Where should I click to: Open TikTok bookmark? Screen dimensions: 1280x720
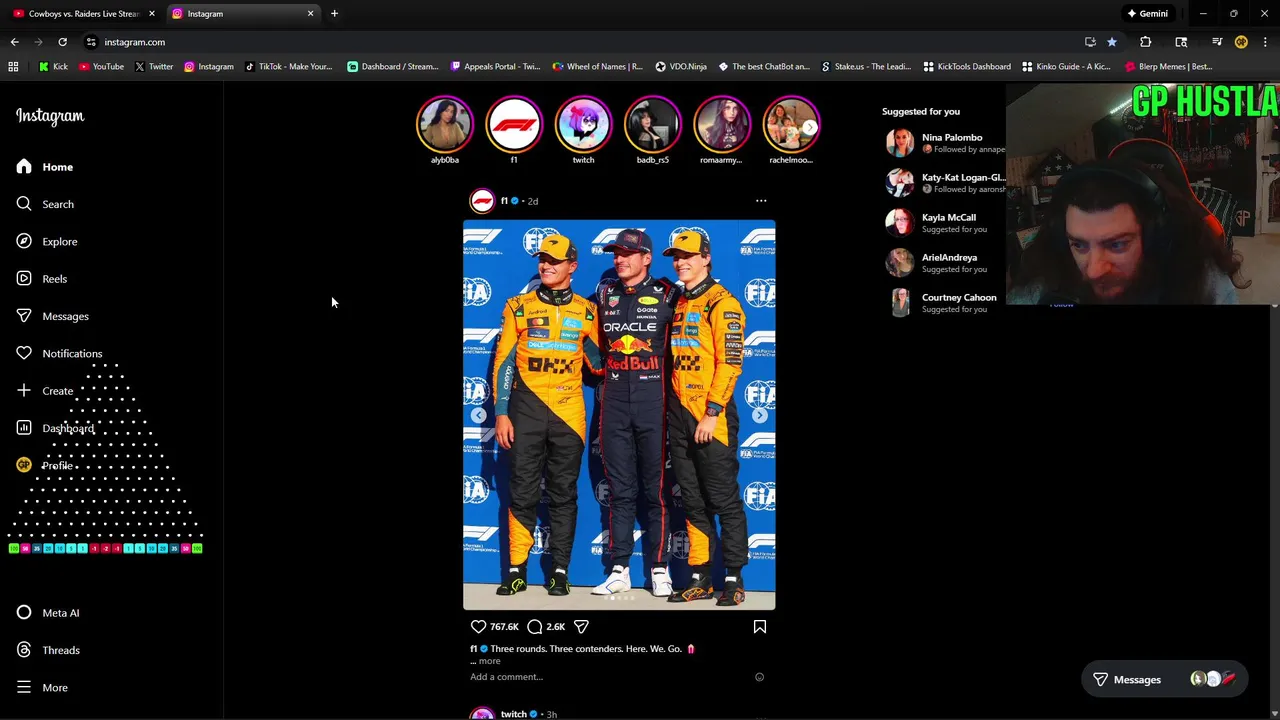pos(289,67)
